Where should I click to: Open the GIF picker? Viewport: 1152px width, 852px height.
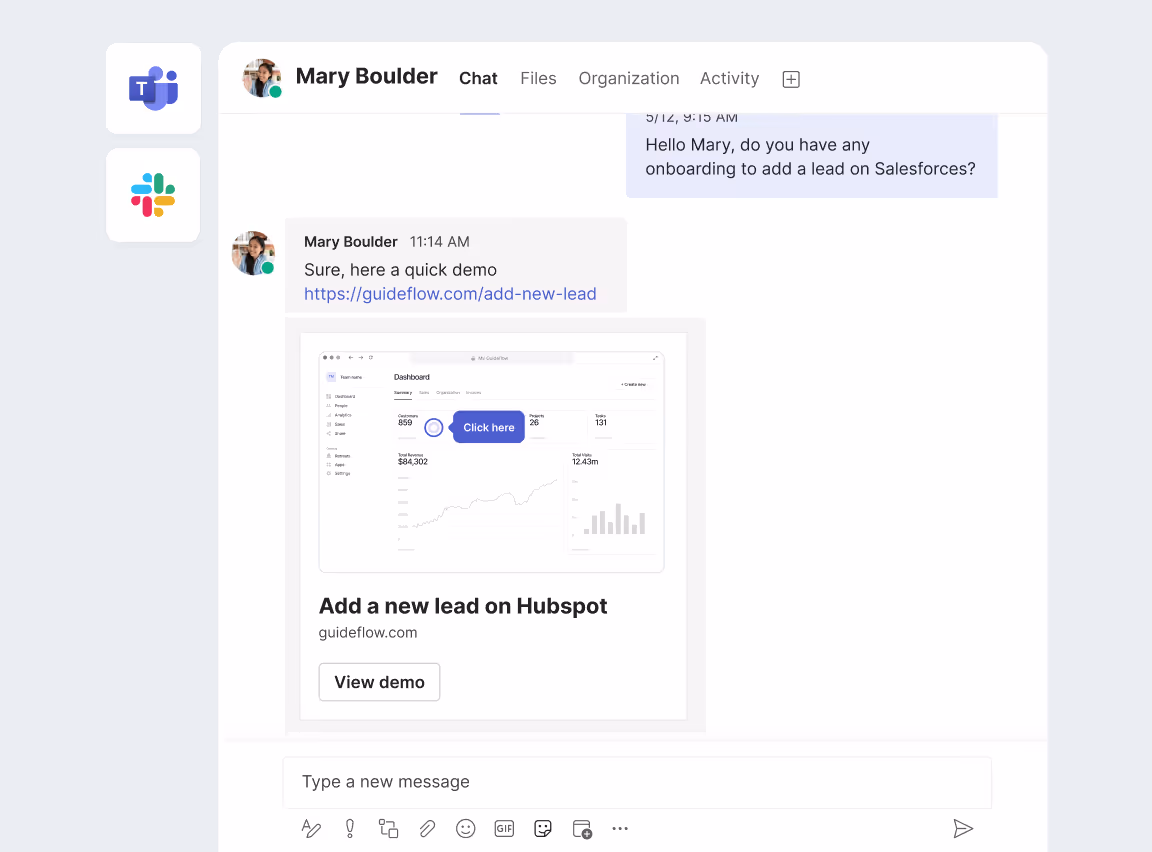[x=504, y=828]
